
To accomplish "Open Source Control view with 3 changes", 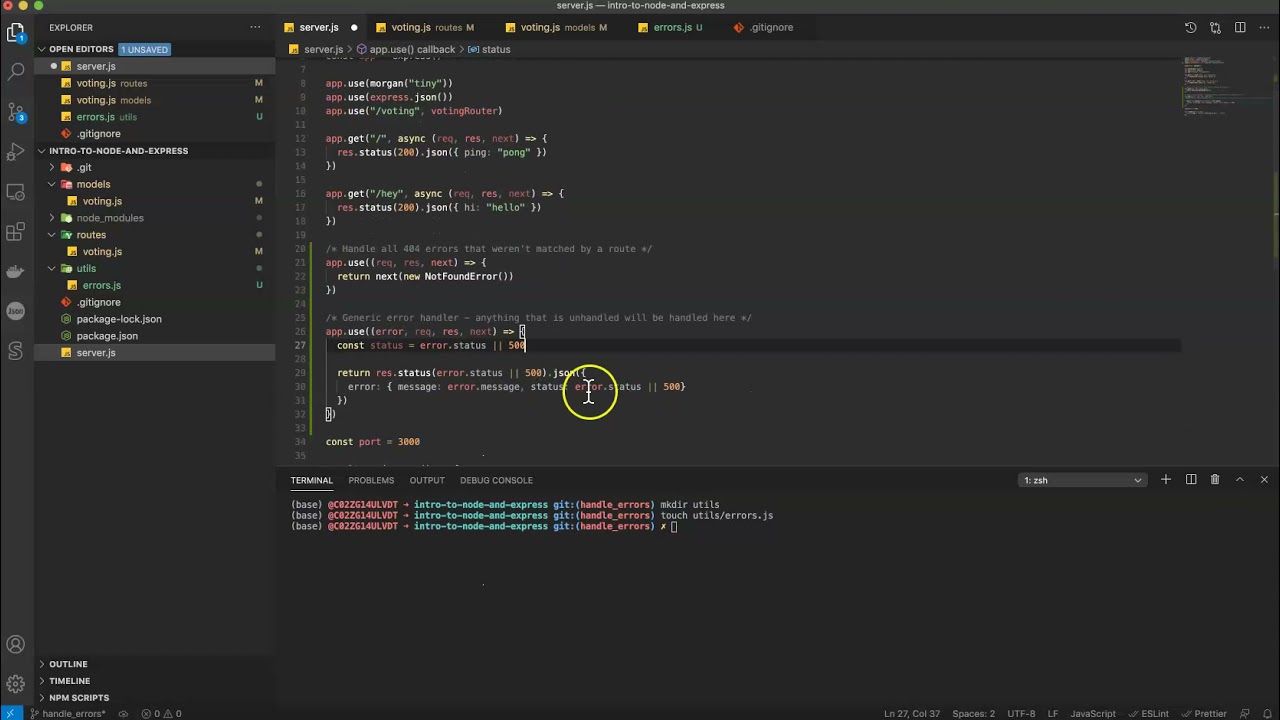I will tap(16, 112).
